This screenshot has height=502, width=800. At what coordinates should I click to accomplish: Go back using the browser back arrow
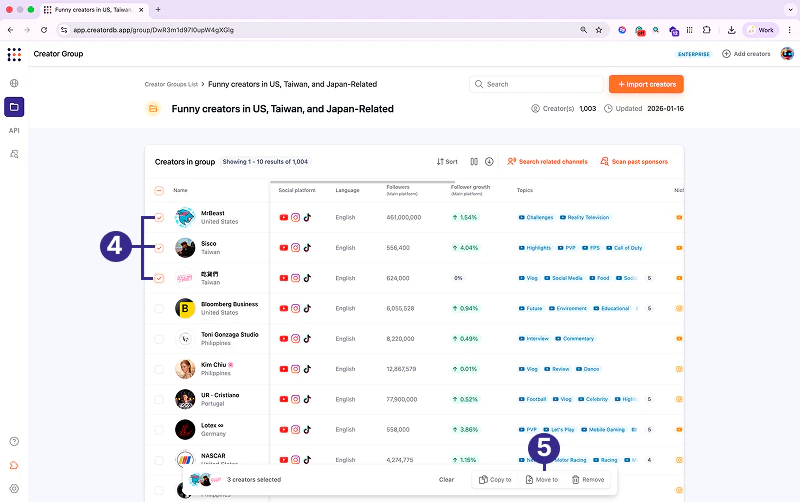tap(11, 30)
